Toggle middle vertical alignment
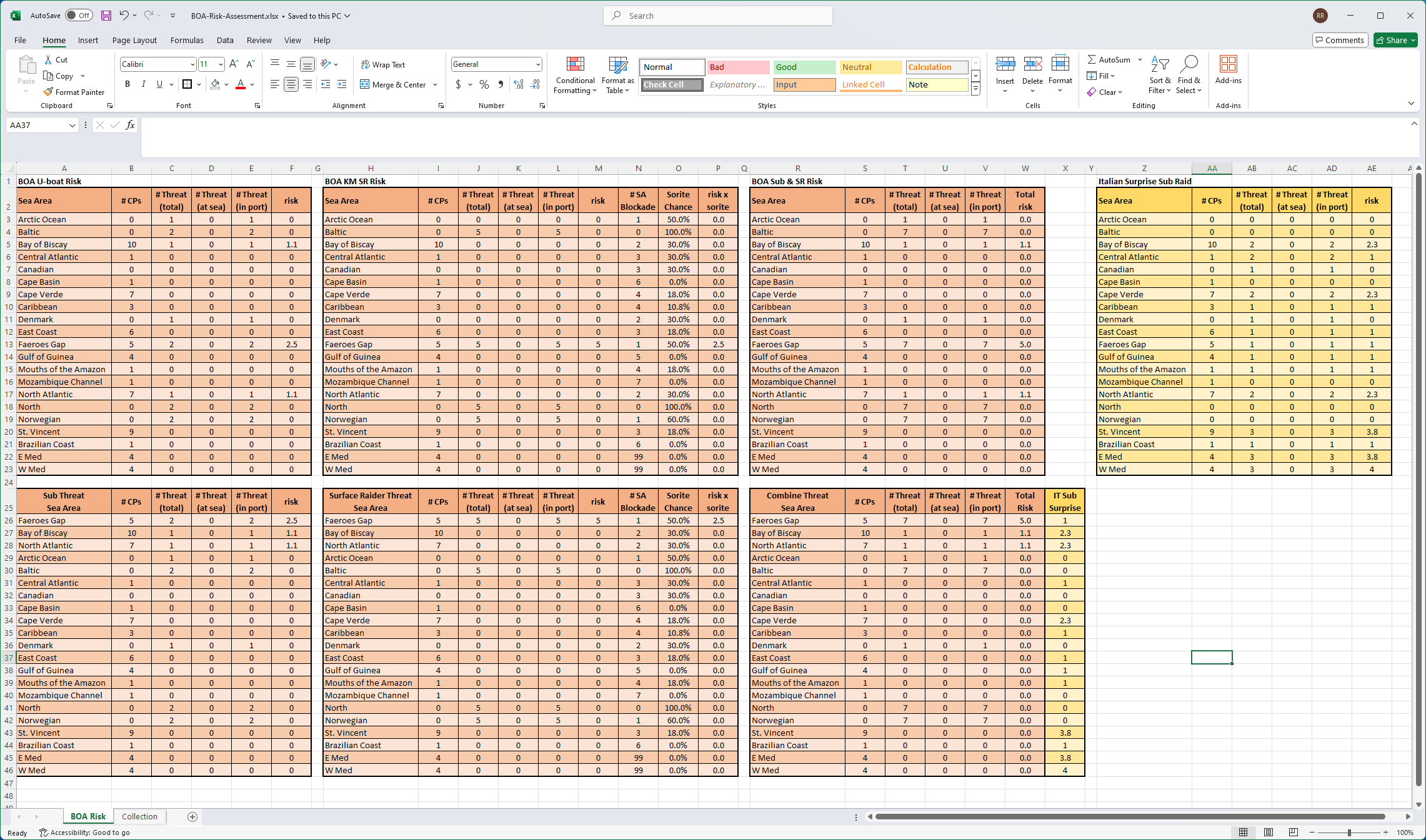The height and width of the screenshot is (840, 1426). 291,64
